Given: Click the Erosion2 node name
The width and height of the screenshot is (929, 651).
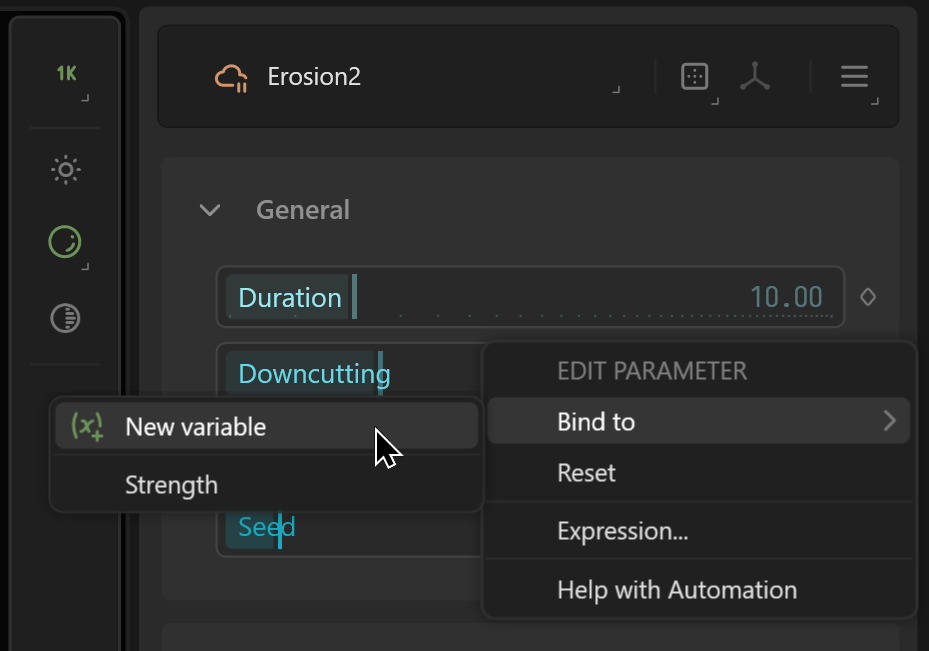Looking at the screenshot, I should [314, 77].
